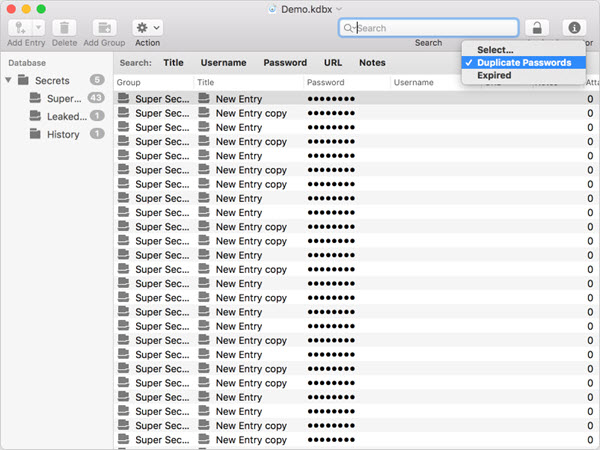Click the Action toolbar label
Image resolution: width=600 pixels, height=450 pixels.
[147, 42]
